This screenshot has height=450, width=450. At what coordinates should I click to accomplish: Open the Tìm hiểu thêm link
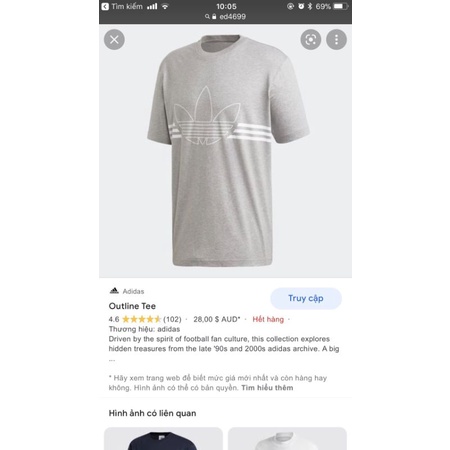pyautogui.click(x=267, y=388)
